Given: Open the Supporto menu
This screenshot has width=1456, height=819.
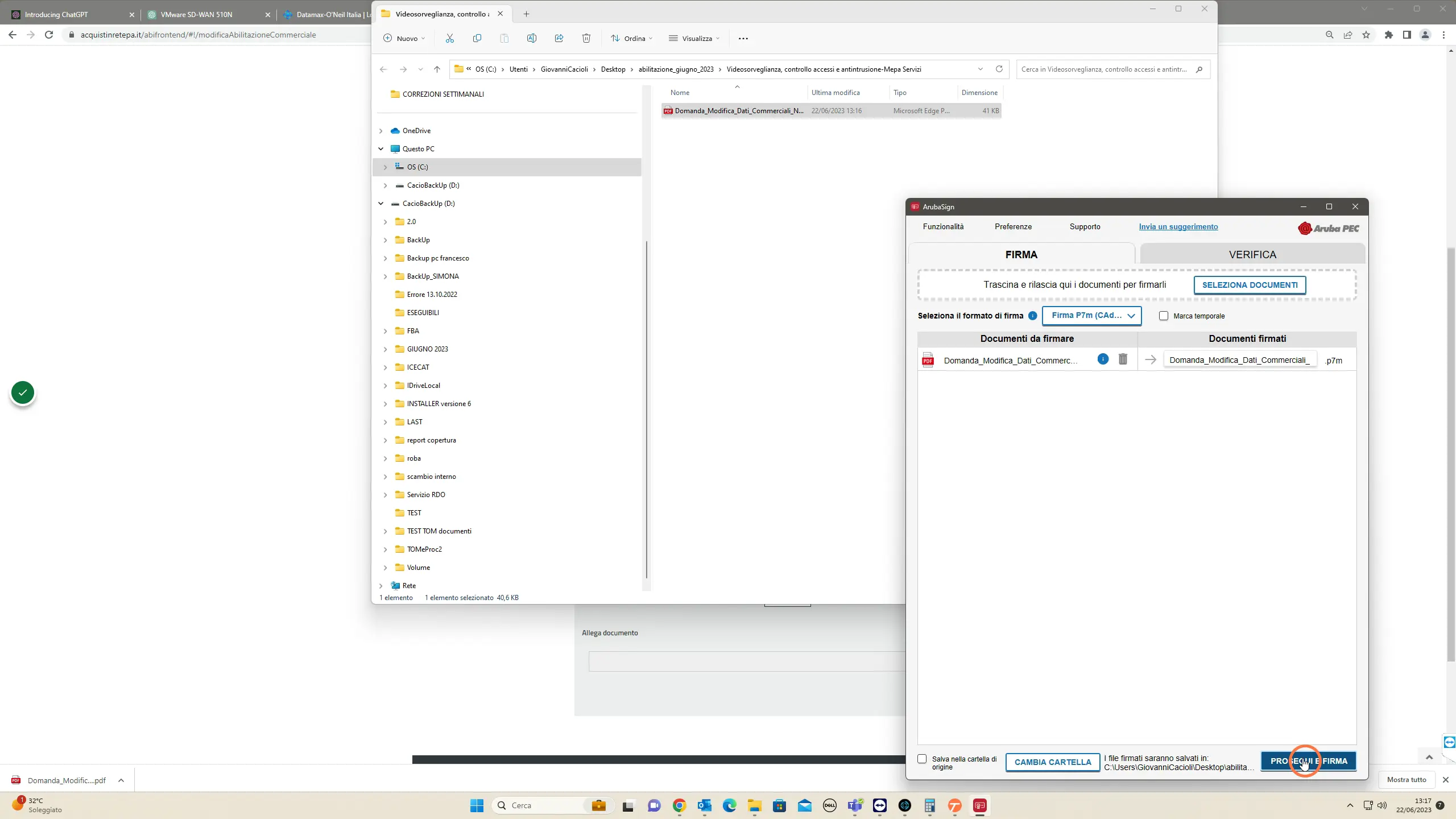Looking at the screenshot, I should tap(1085, 226).
